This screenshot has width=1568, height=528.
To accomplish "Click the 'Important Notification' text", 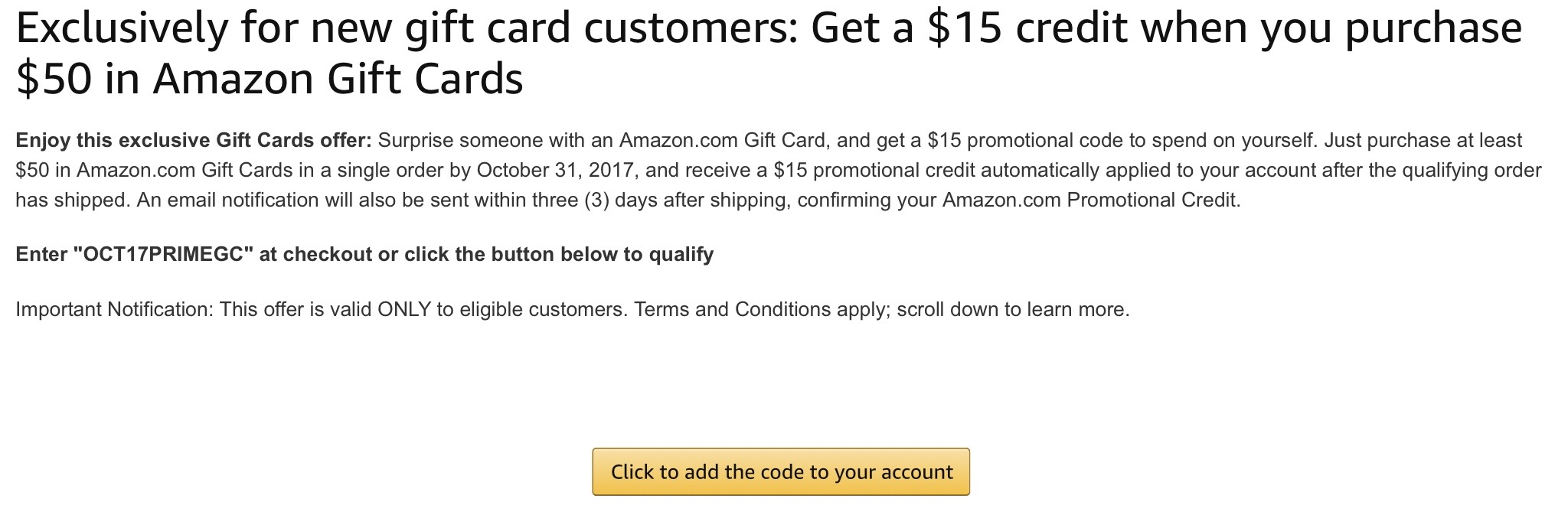I will (112, 310).
